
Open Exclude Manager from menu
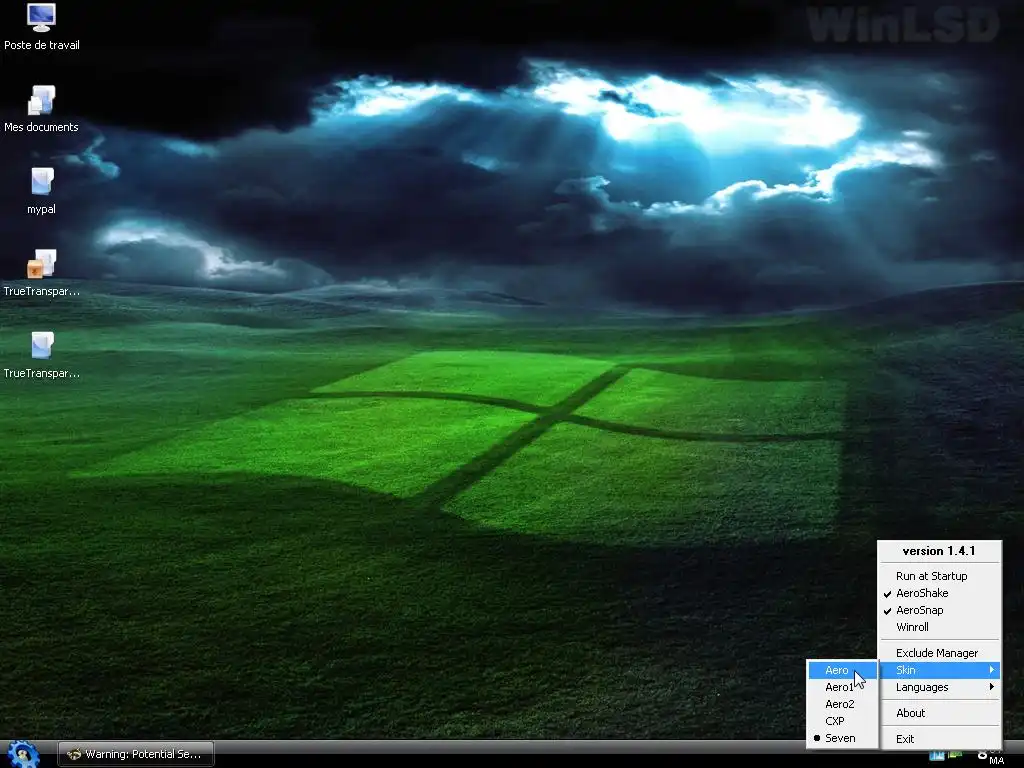(939, 653)
